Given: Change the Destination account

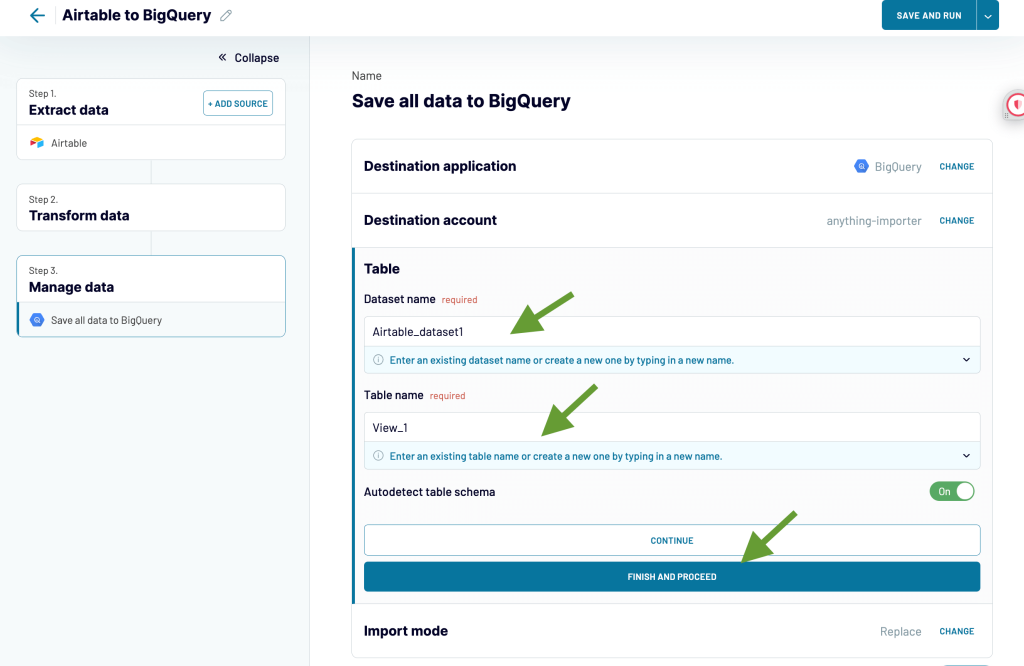Looking at the screenshot, I should (957, 221).
